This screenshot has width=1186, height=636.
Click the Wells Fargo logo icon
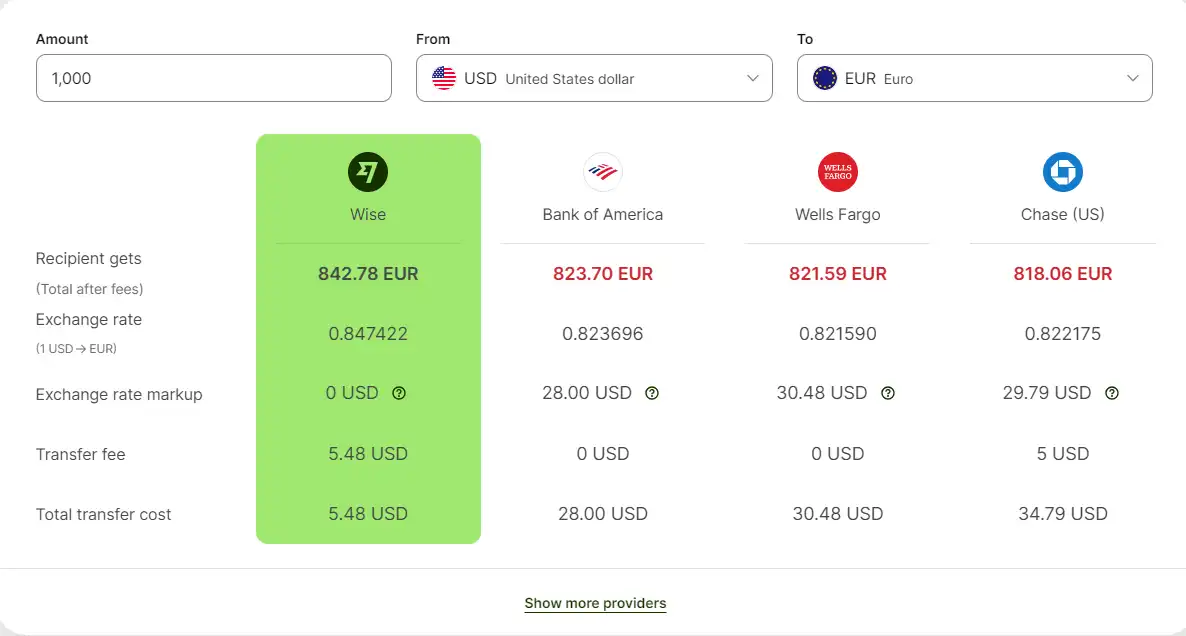coord(837,172)
